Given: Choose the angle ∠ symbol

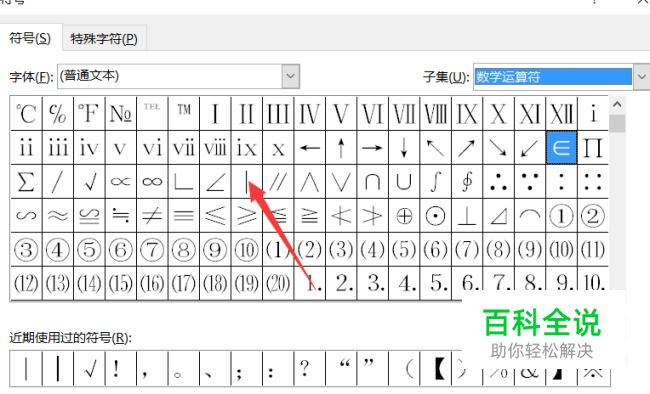Looking at the screenshot, I should [215, 182].
